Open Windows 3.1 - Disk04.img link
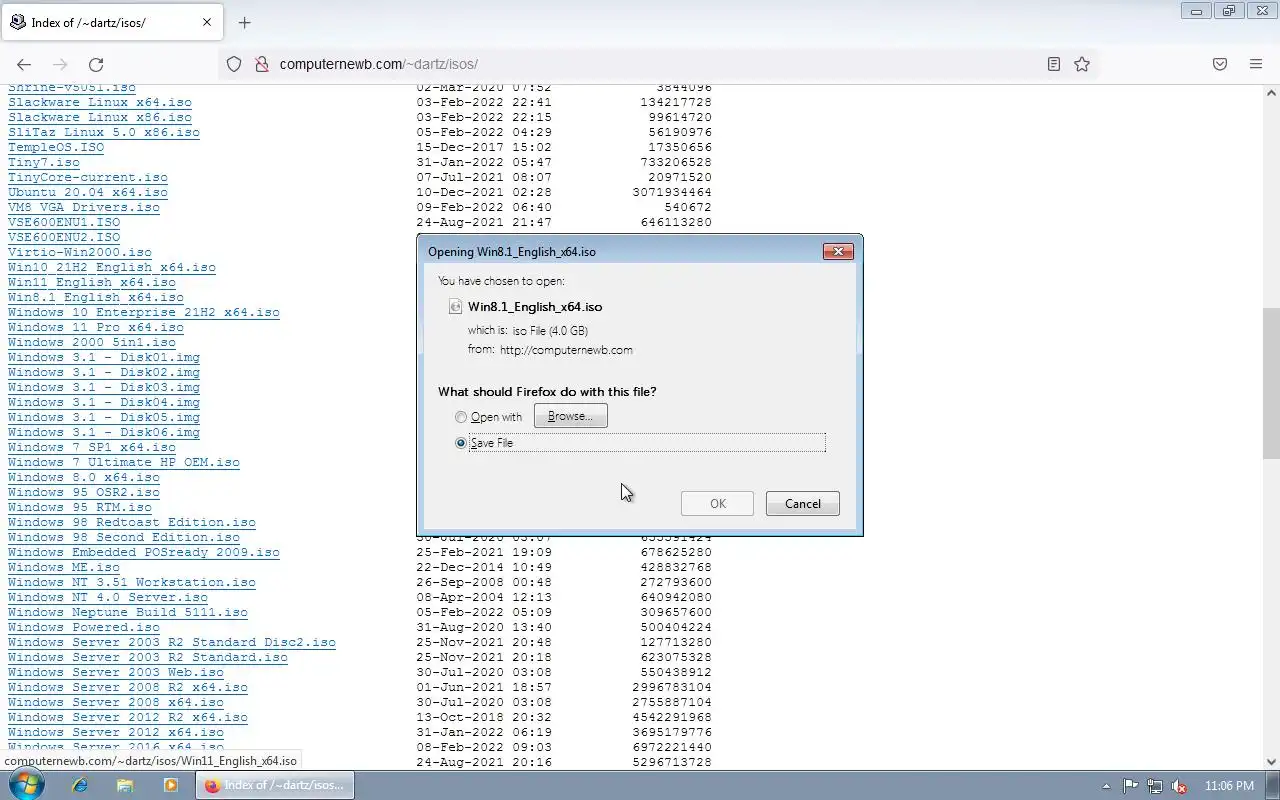 coord(104,402)
